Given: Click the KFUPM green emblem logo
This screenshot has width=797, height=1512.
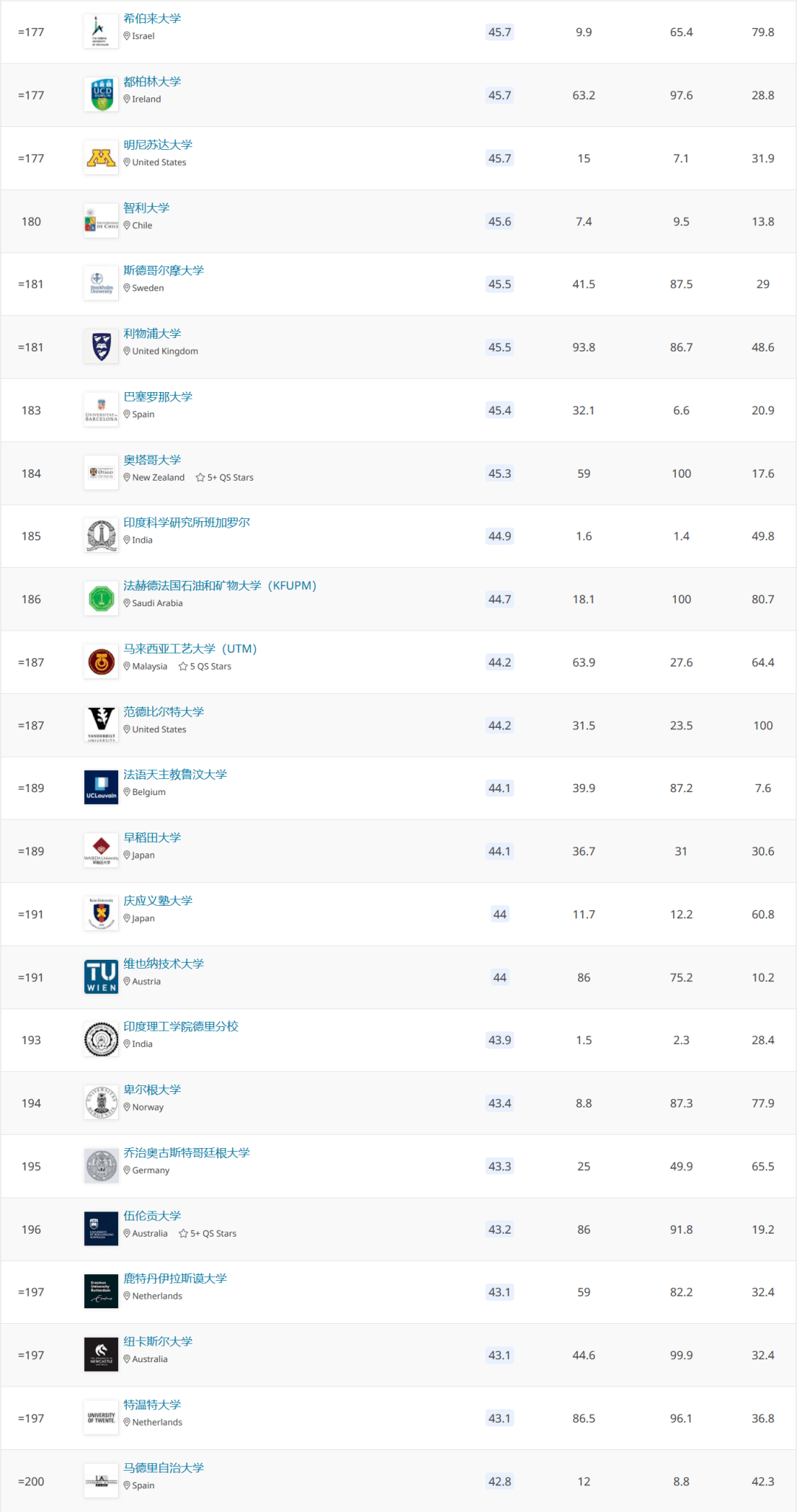Looking at the screenshot, I should [x=101, y=599].
